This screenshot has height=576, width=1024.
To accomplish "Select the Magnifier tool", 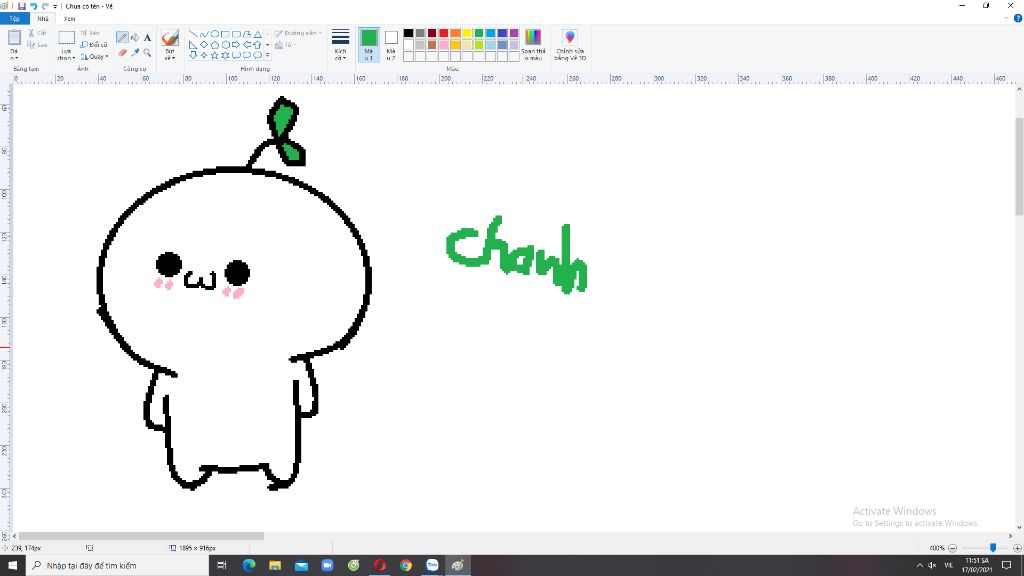I will 148,52.
